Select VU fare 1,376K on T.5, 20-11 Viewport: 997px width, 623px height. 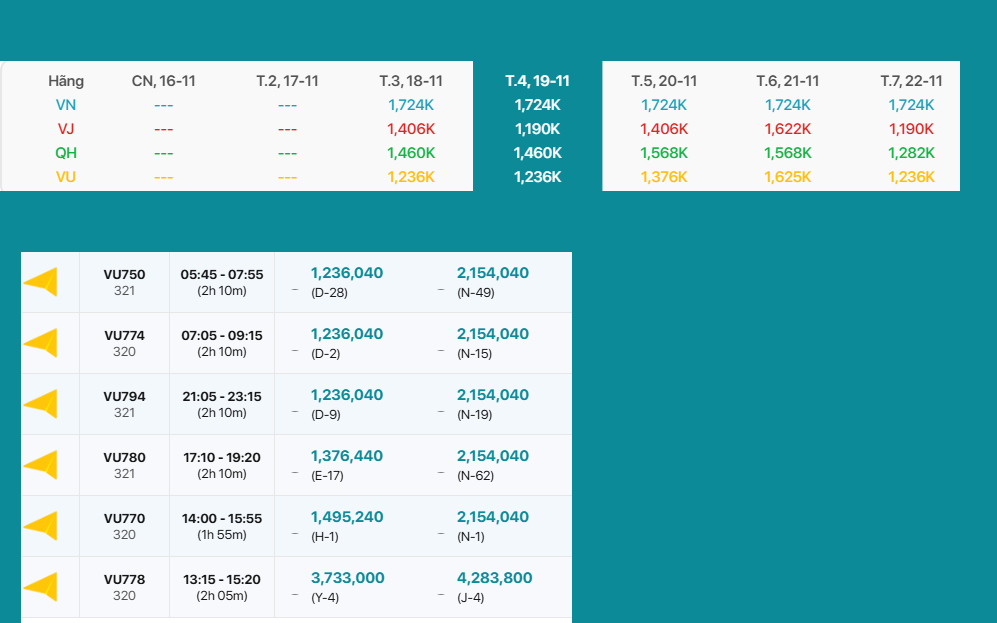tap(664, 177)
